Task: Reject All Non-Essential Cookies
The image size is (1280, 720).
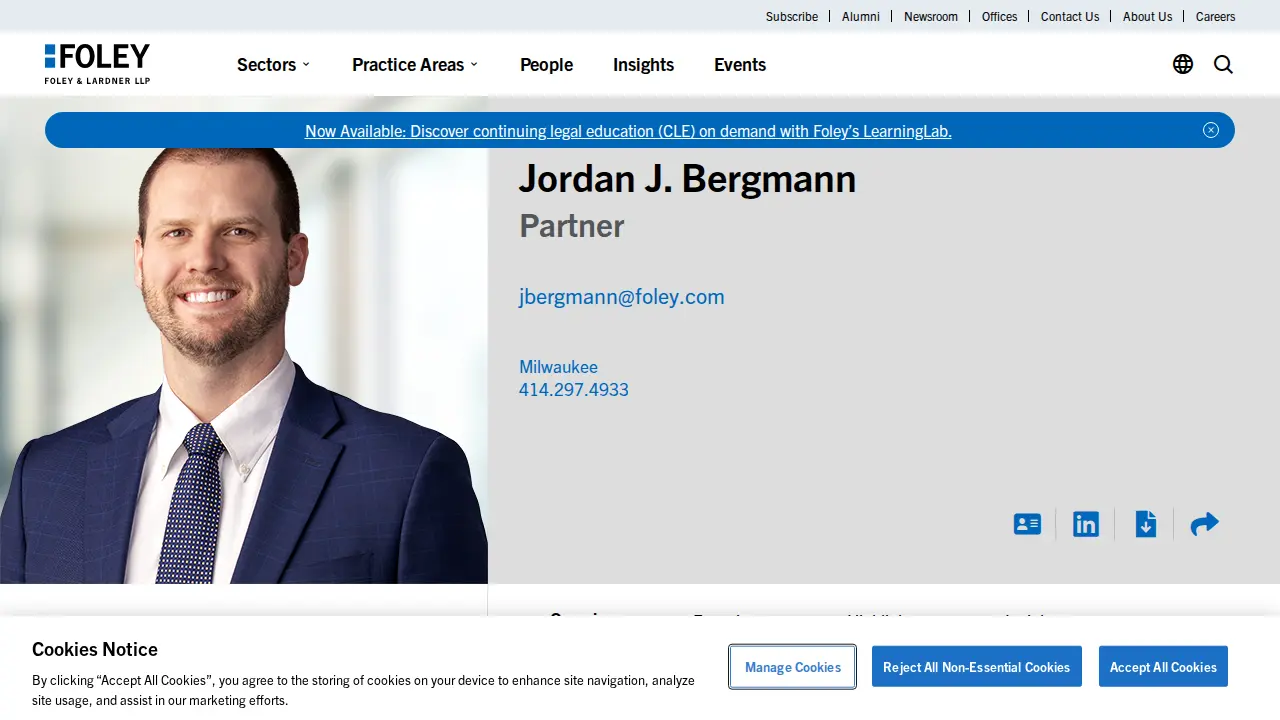Action: point(977,667)
